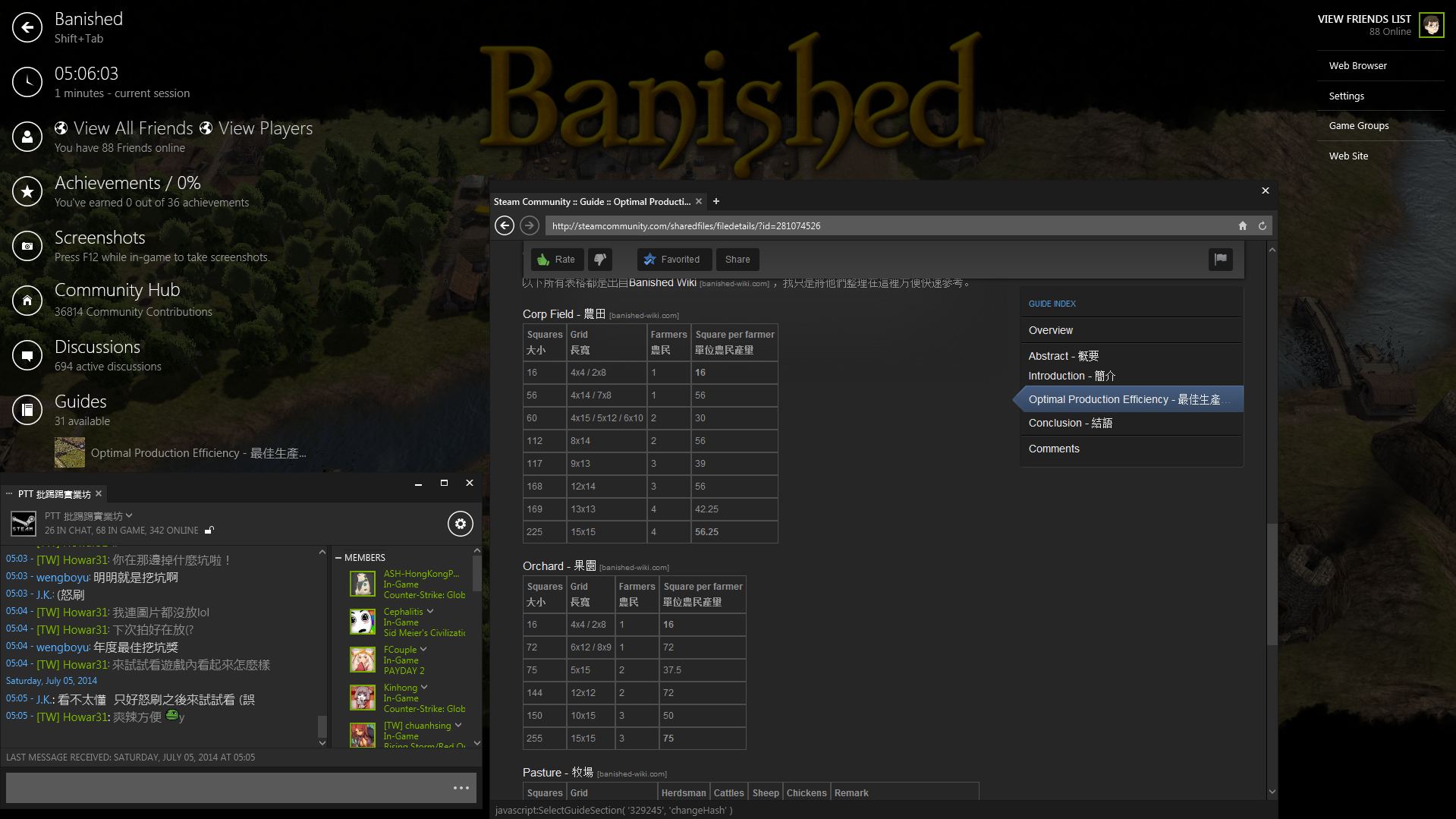Click the browser back navigation arrow

click(505, 225)
